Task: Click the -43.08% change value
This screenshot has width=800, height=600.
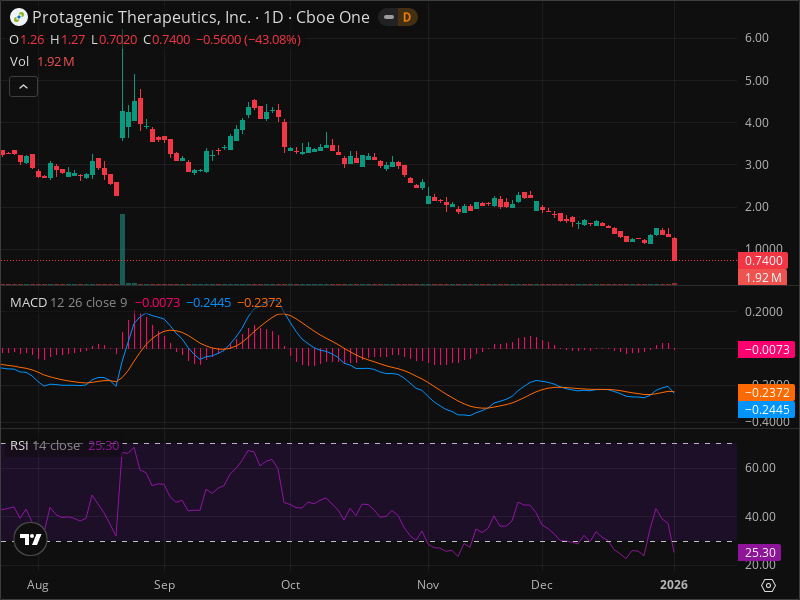Action: (x=273, y=40)
